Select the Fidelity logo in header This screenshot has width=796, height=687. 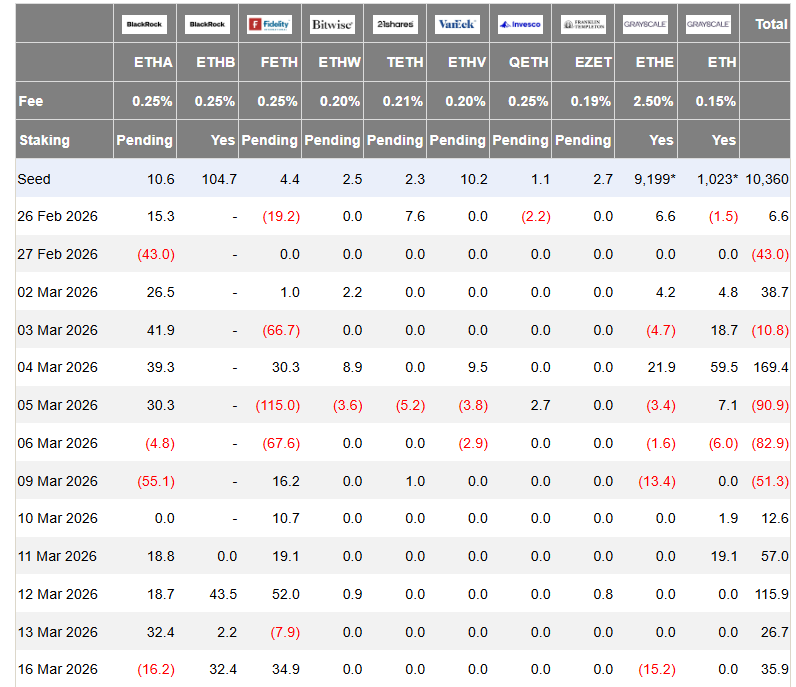pos(269,24)
